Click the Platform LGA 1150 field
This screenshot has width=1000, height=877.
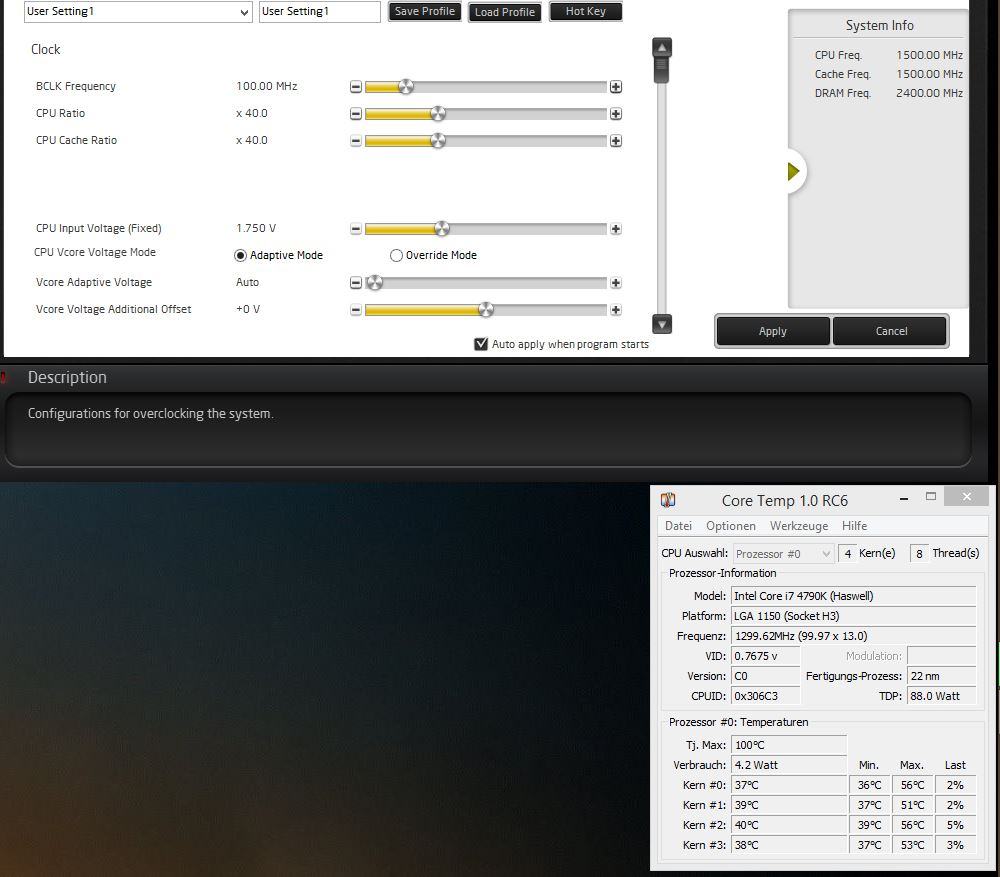tap(853, 616)
